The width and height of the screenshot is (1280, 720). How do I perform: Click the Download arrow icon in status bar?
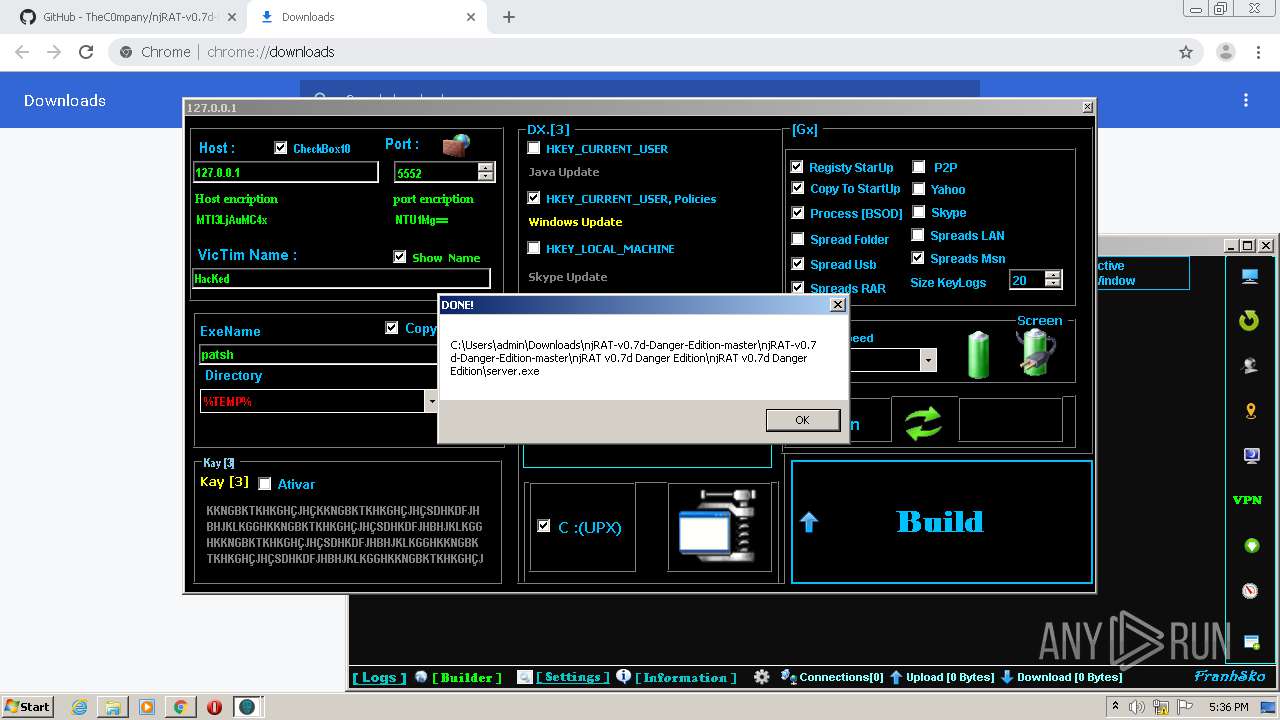(x=1007, y=677)
